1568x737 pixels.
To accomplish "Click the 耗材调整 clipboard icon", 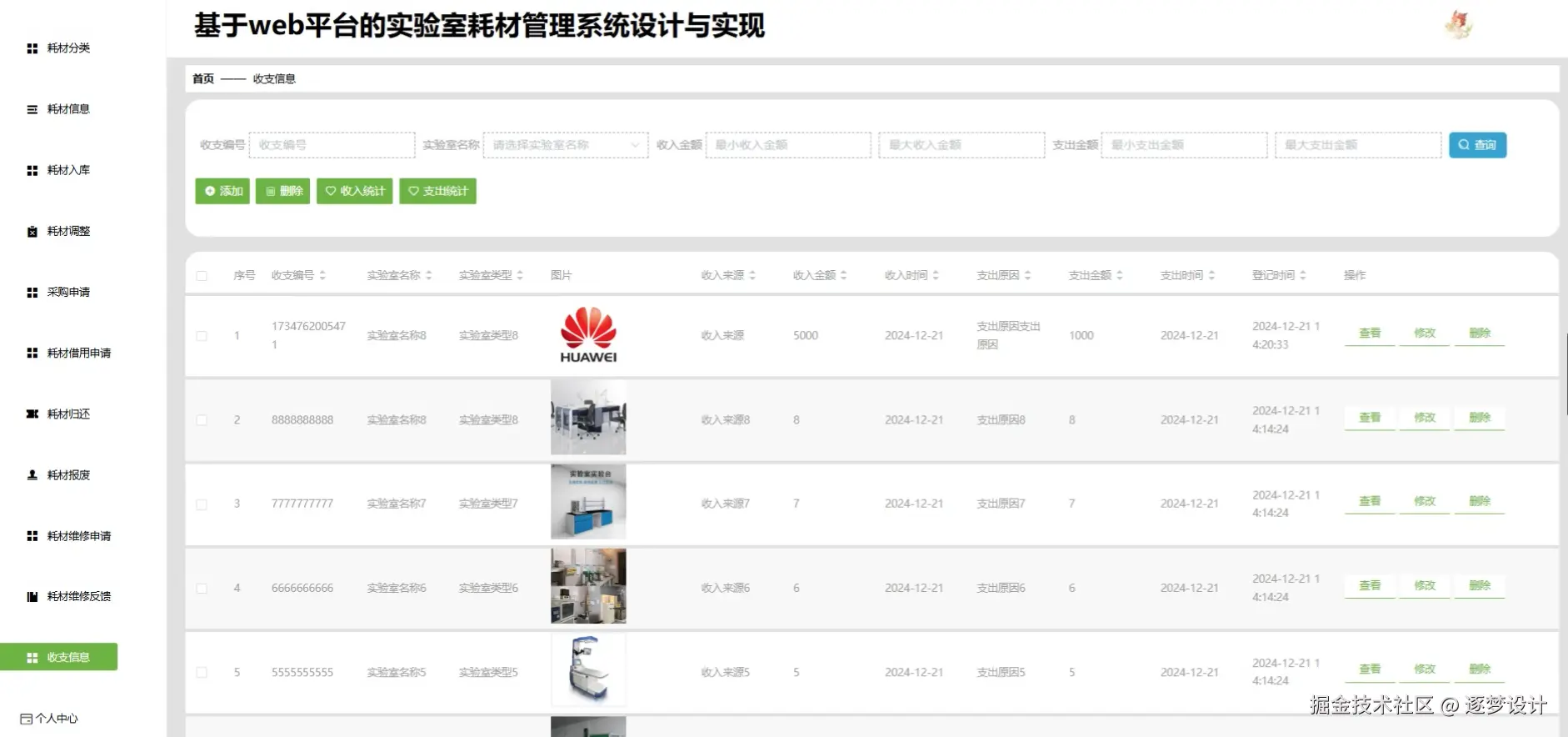I will (x=32, y=232).
